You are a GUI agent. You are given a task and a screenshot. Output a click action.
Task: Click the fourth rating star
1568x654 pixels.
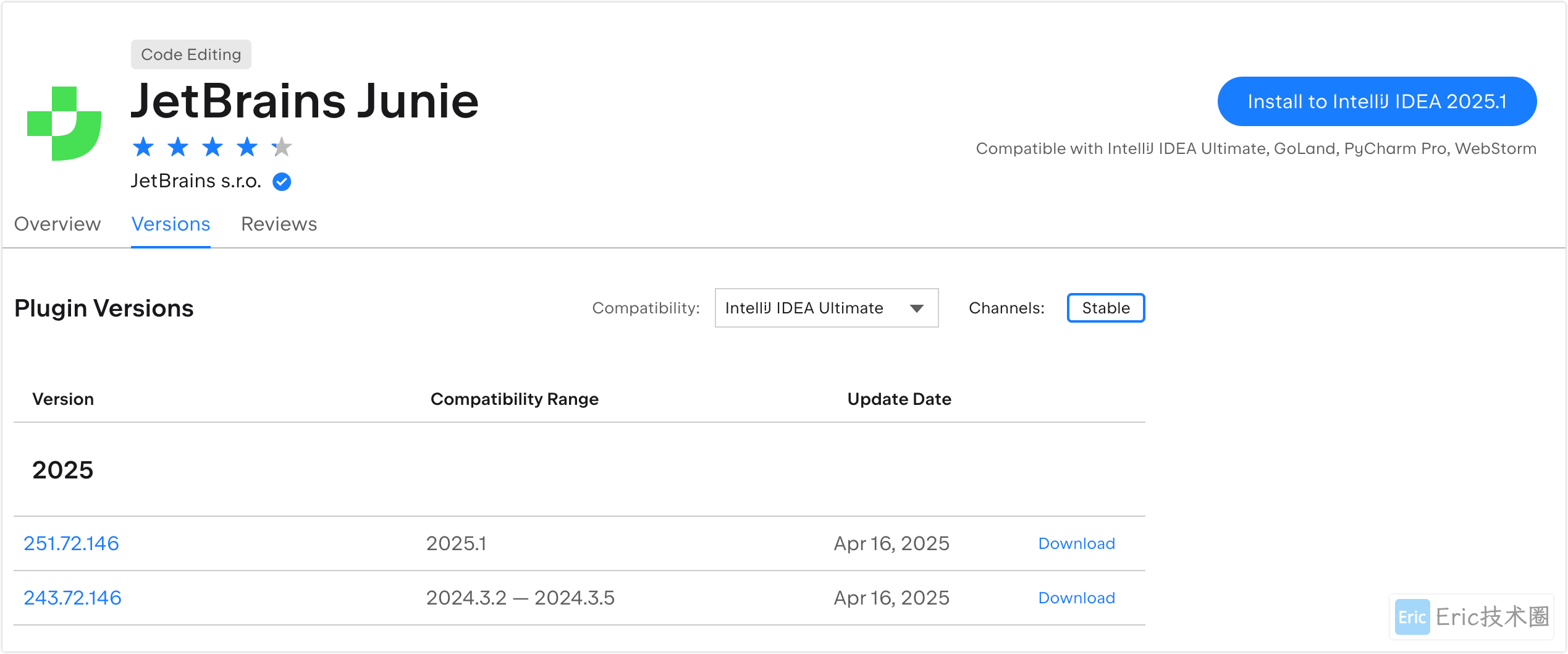pyautogui.click(x=248, y=147)
